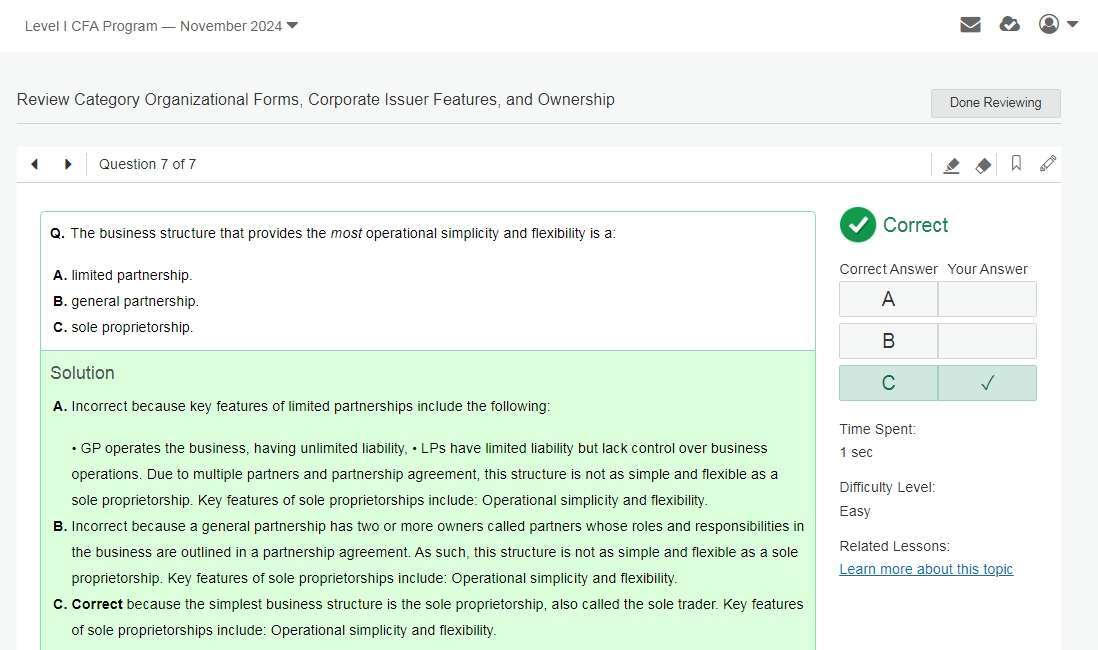This screenshot has height=650, width=1098.
Task: Open the pencil notes tool
Action: coord(1048,164)
